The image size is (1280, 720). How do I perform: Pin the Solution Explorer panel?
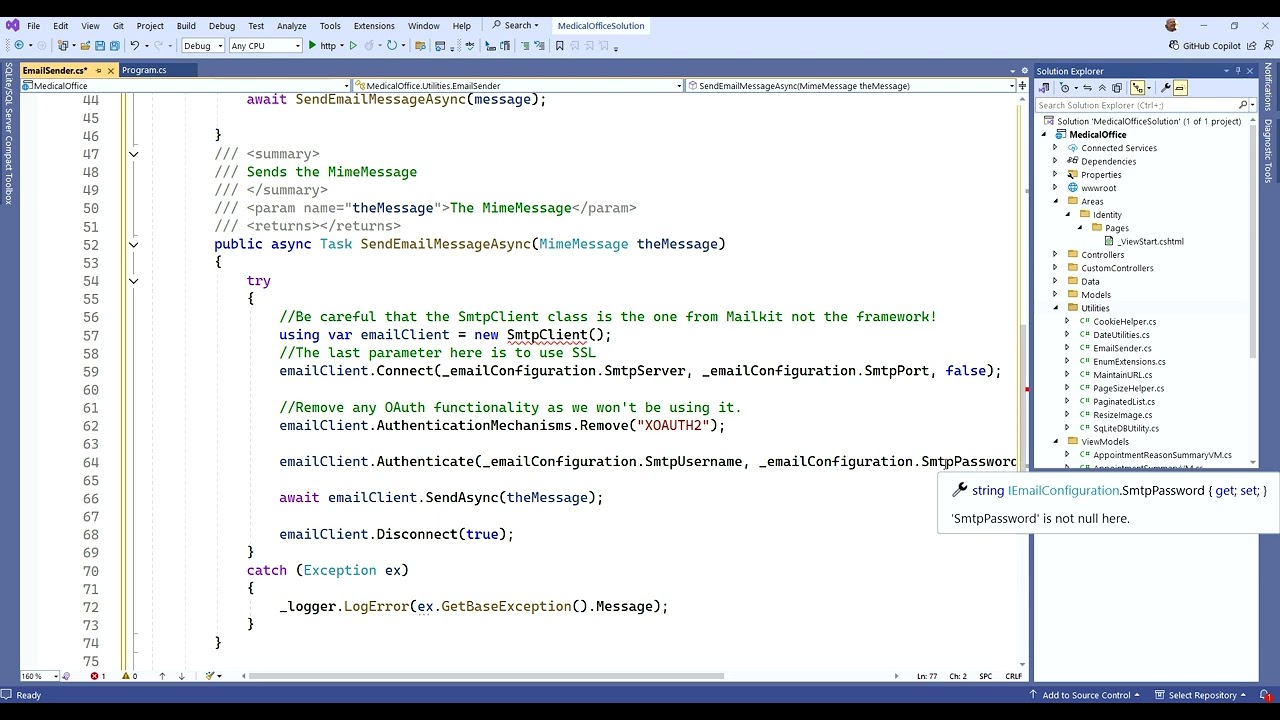coord(1238,71)
